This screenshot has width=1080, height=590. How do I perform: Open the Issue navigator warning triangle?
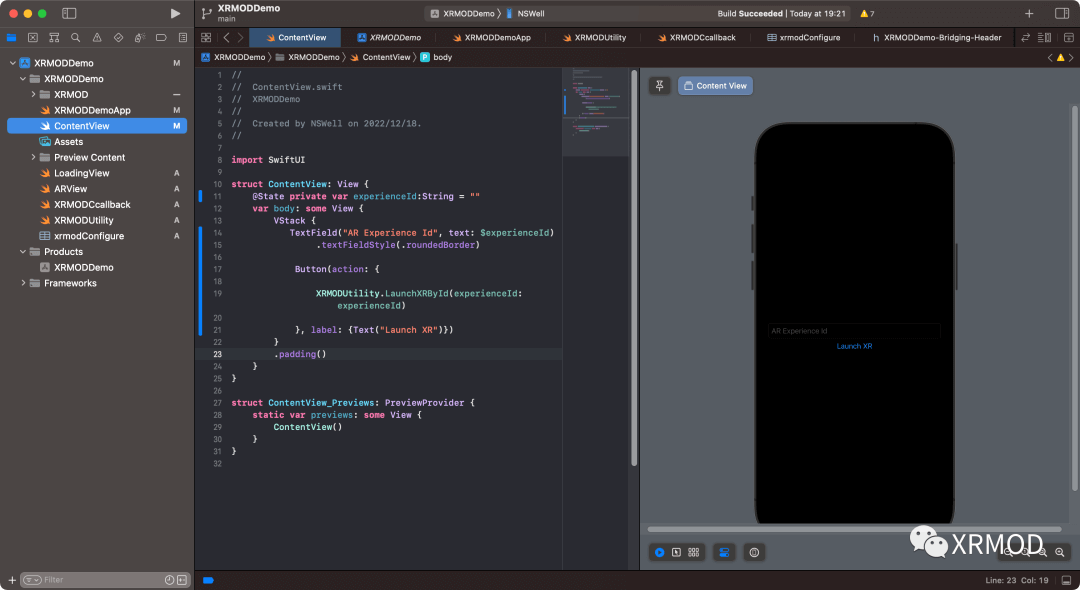point(96,38)
